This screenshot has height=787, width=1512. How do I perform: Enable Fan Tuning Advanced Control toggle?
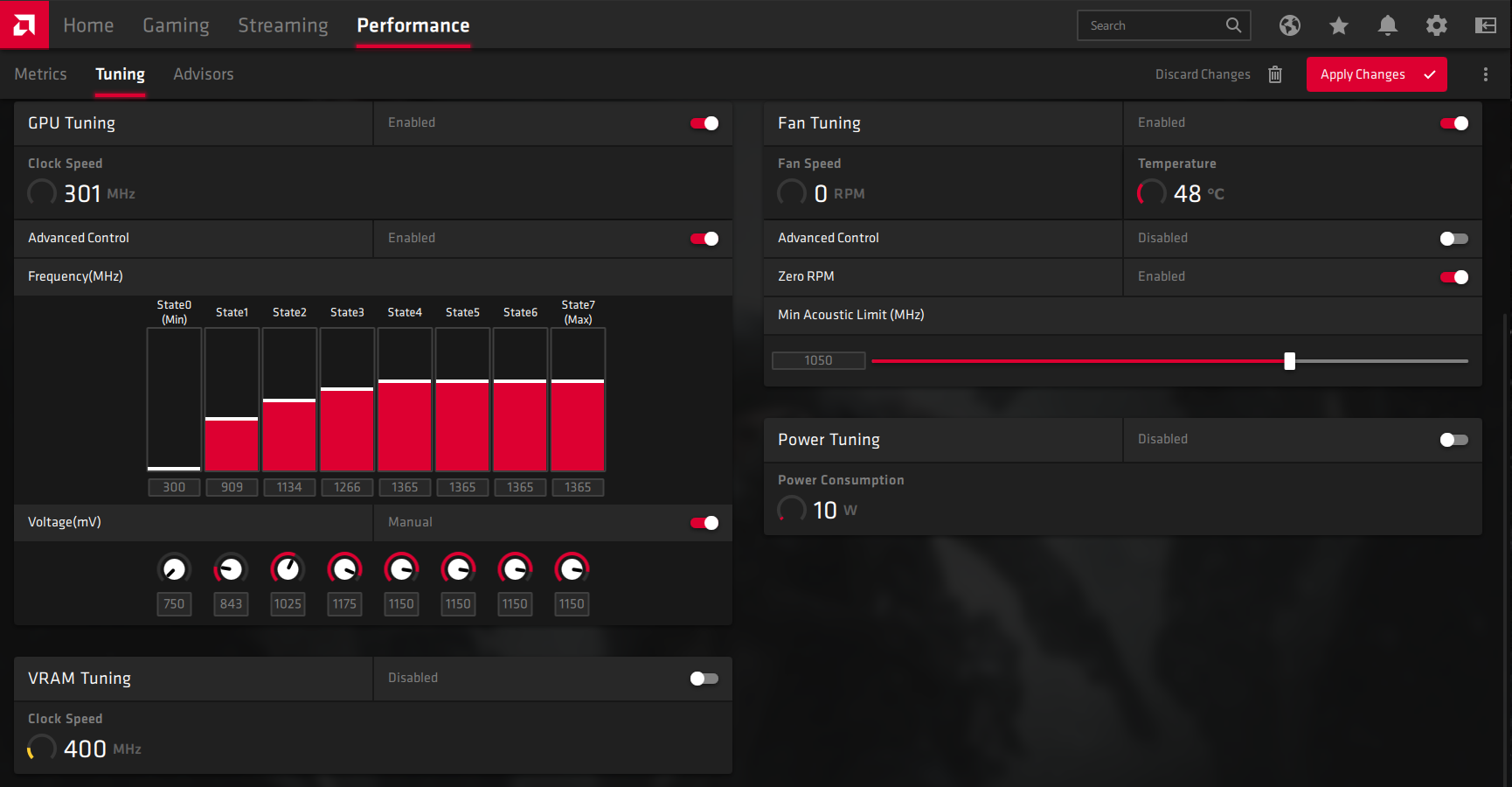pos(1453,239)
